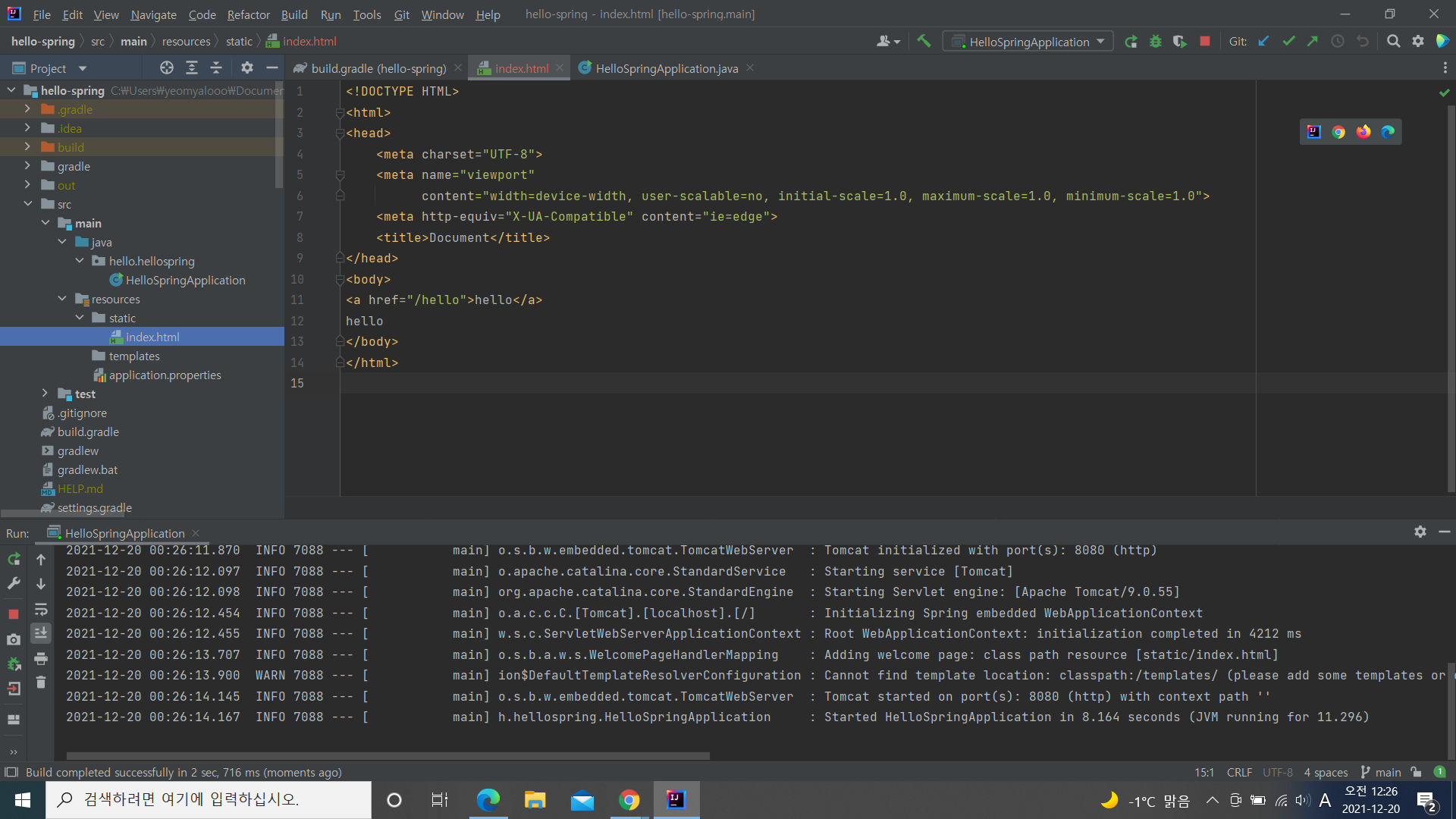This screenshot has width=1456, height=819.
Task: Expand the test folder in project tree
Action: click(x=45, y=394)
